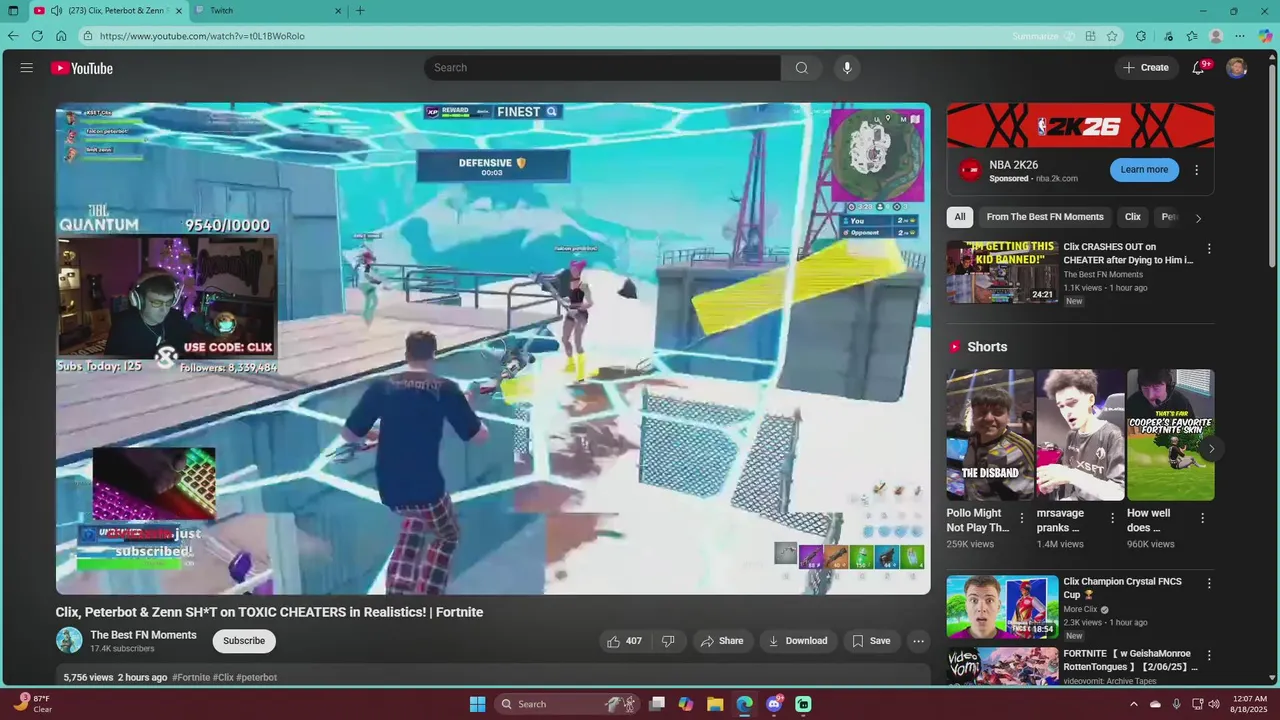
Task: Open options for How well does short
Action: point(1202,518)
